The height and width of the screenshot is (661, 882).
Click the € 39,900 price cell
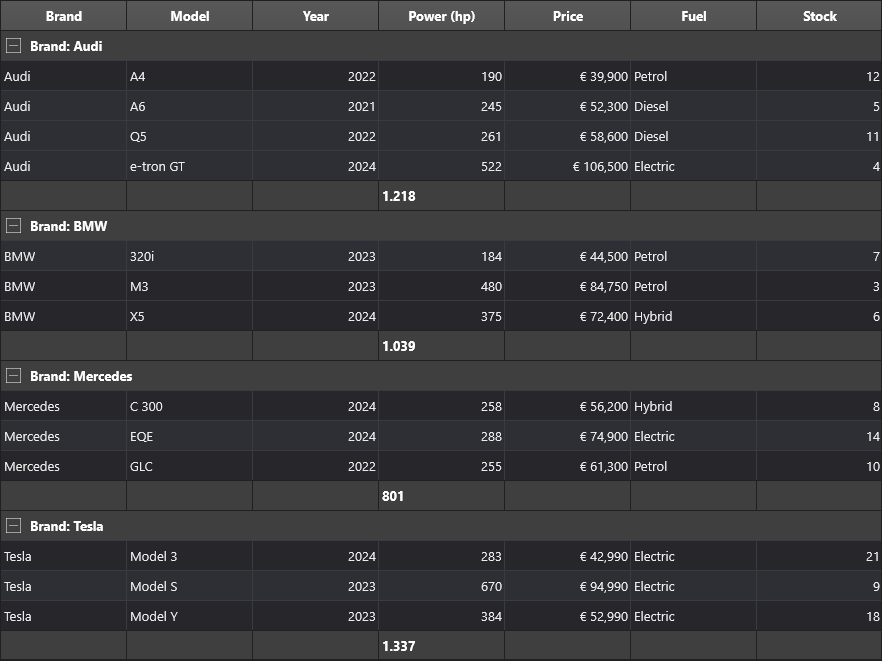click(568, 76)
